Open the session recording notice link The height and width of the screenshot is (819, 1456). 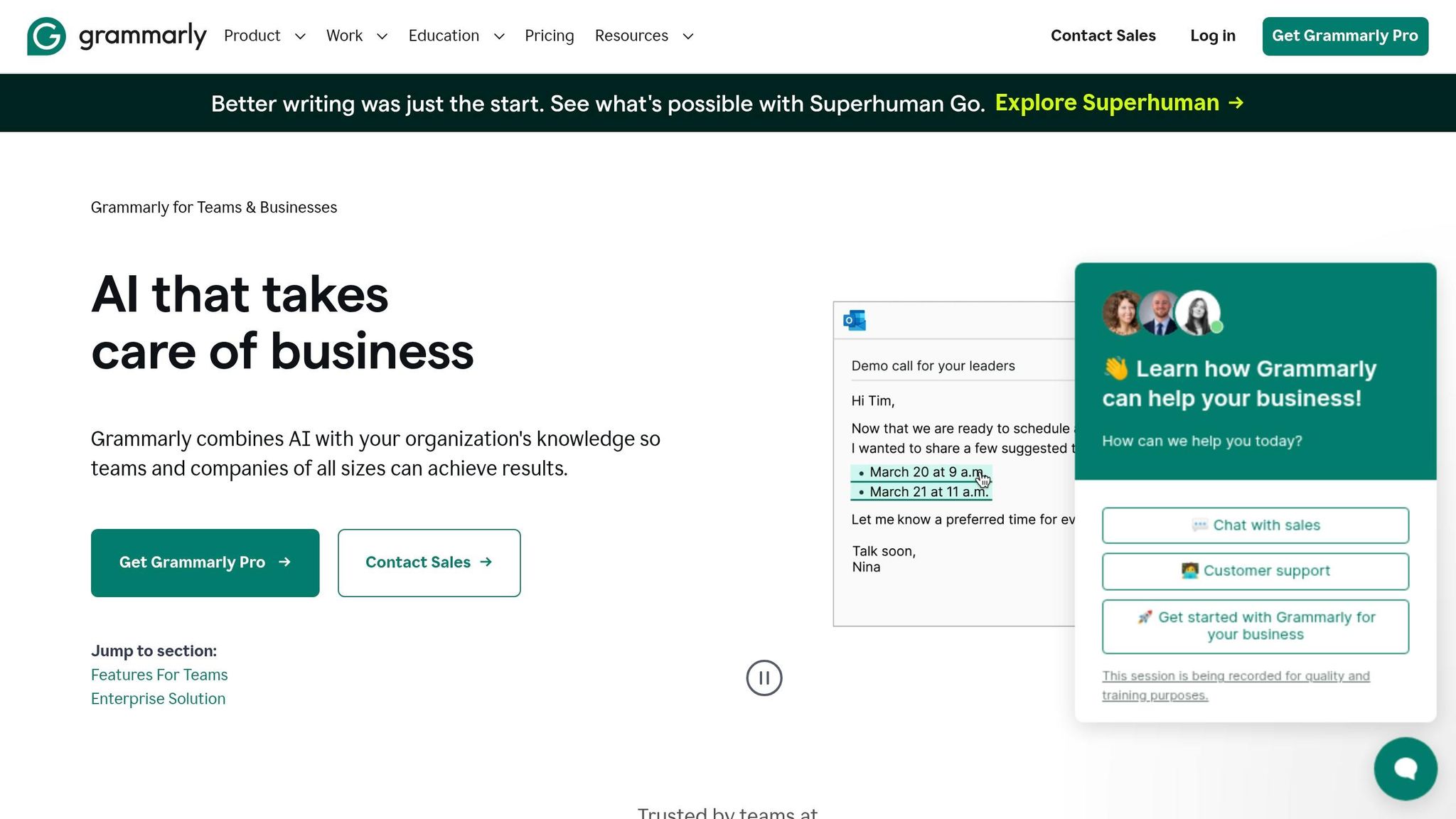coord(1236,685)
